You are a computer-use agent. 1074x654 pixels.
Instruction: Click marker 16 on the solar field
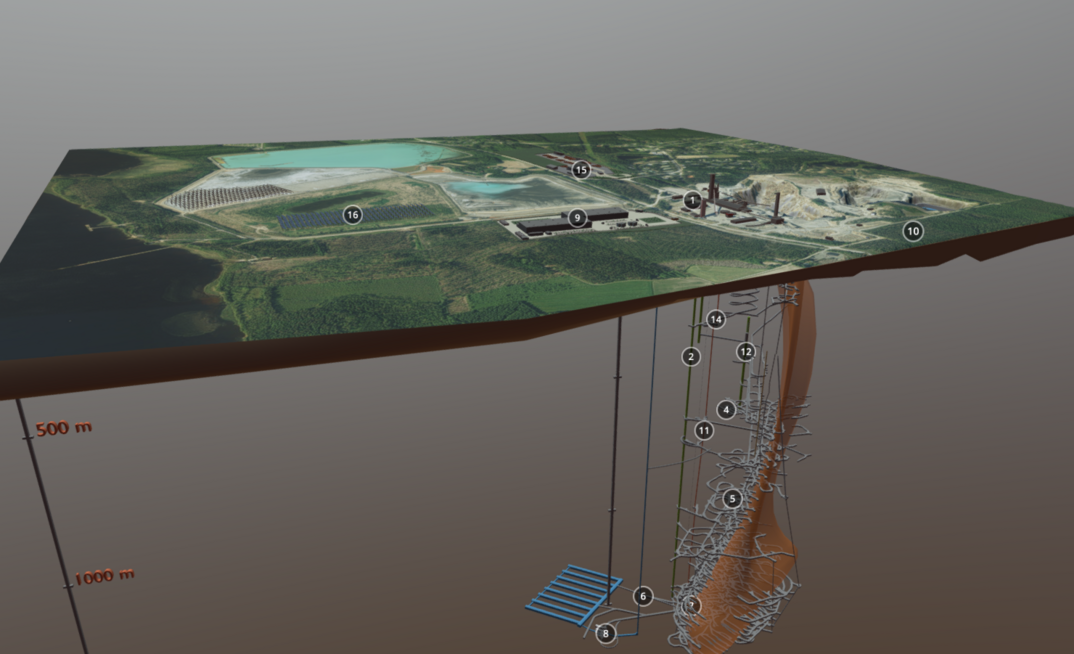click(x=352, y=214)
